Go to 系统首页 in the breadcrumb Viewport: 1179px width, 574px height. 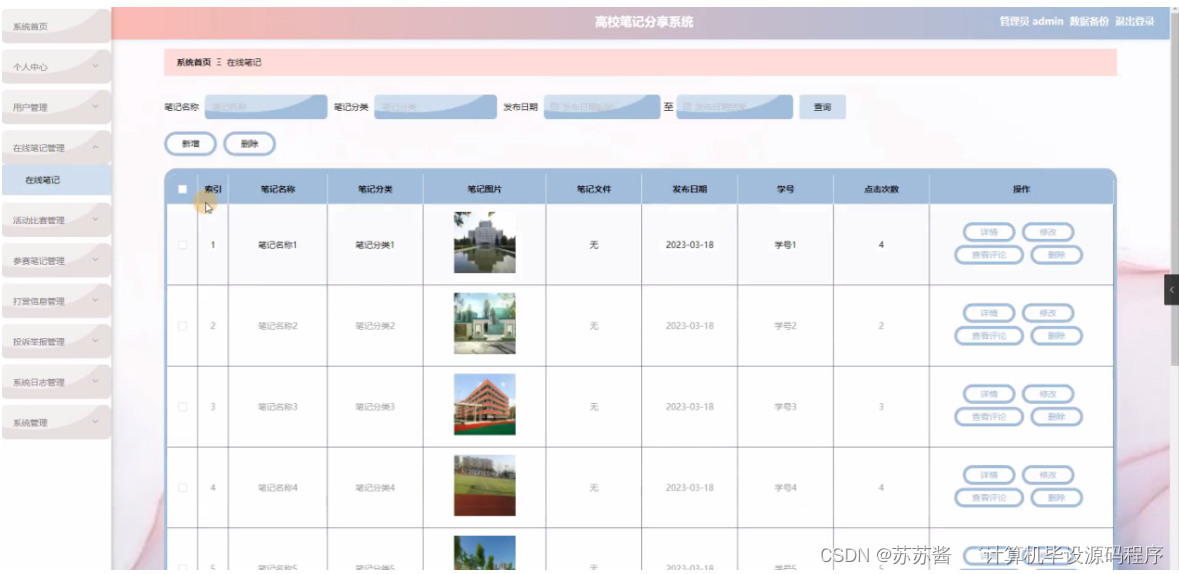(193, 62)
